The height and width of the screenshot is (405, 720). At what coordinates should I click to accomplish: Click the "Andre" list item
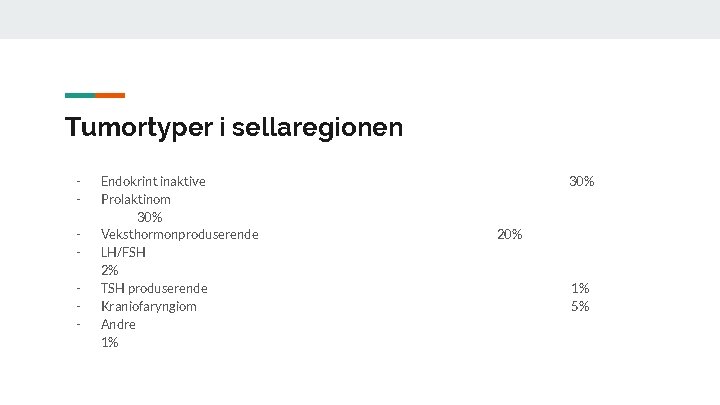[118, 325]
